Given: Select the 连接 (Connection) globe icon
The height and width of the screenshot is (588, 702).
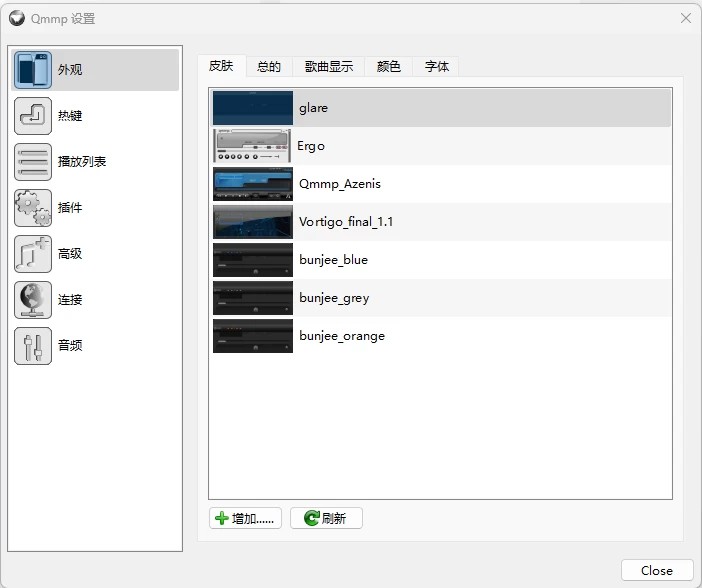Looking at the screenshot, I should [33, 300].
